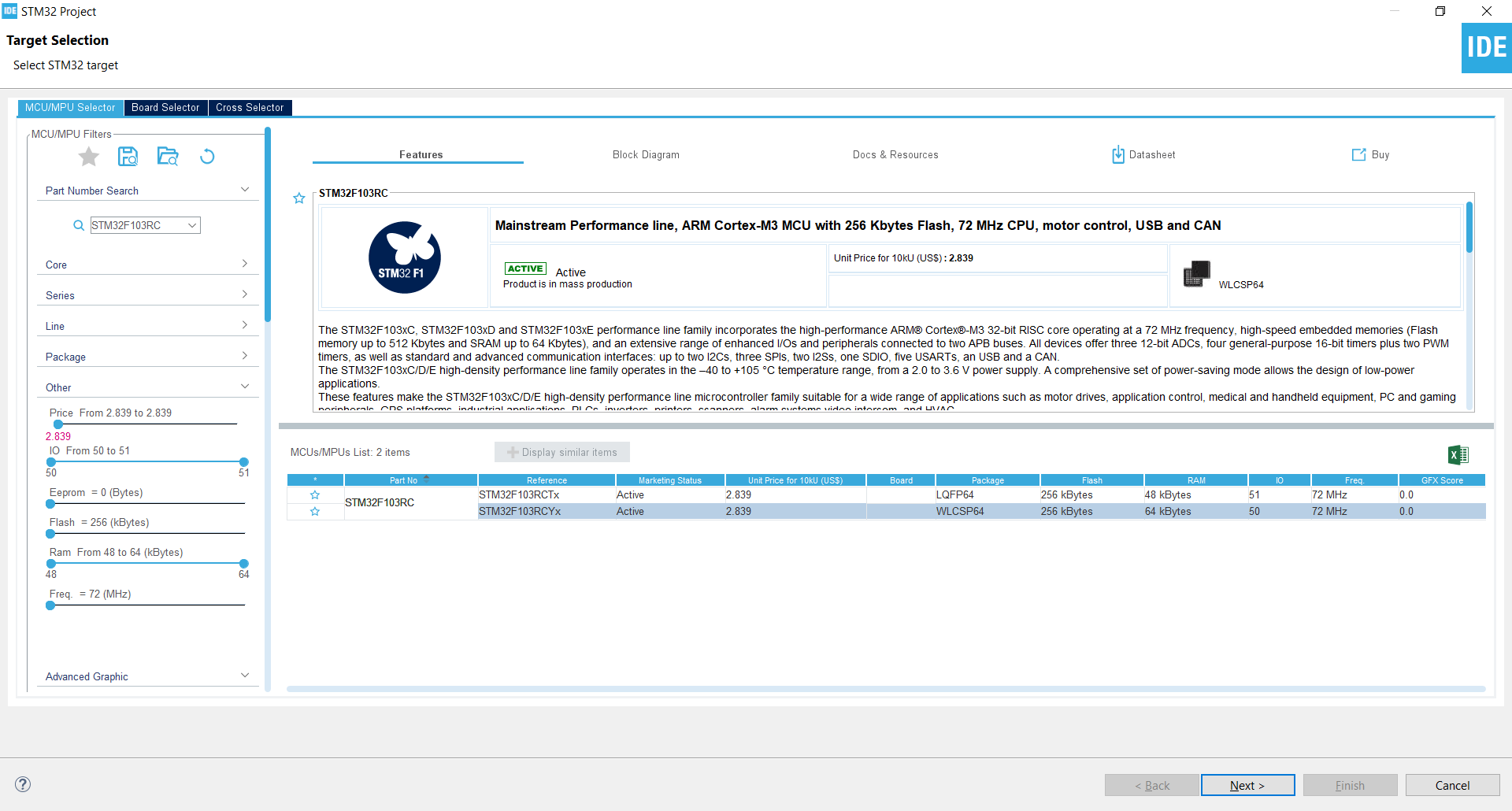This screenshot has height=811, width=1512.
Task: Toggle favorite star for STM32F103RCTx row
Action: tap(315, 495)
